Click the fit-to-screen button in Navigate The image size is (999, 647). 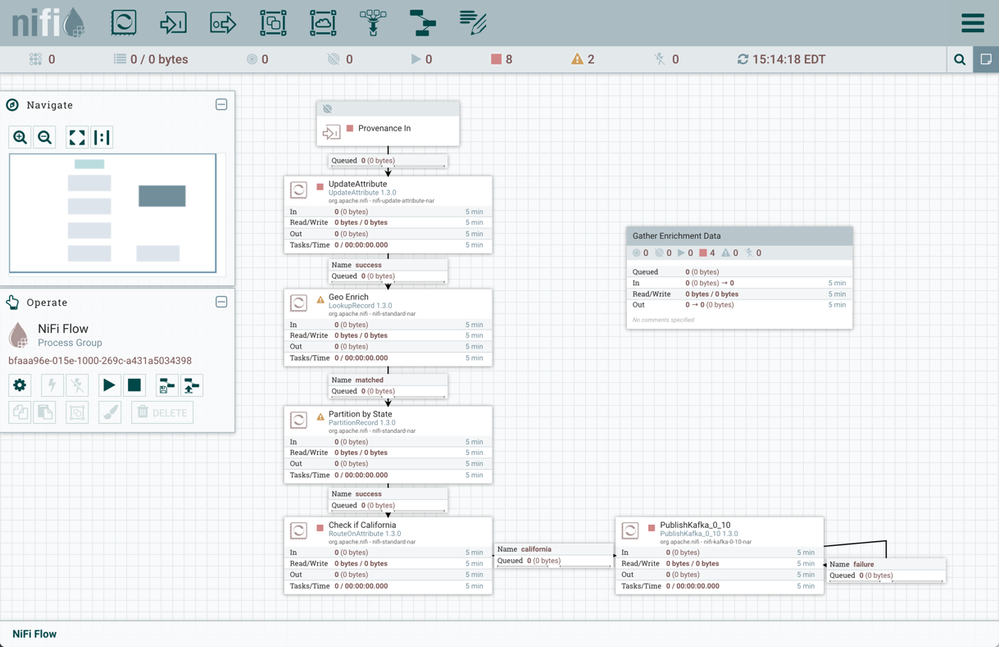click(76, 138)
